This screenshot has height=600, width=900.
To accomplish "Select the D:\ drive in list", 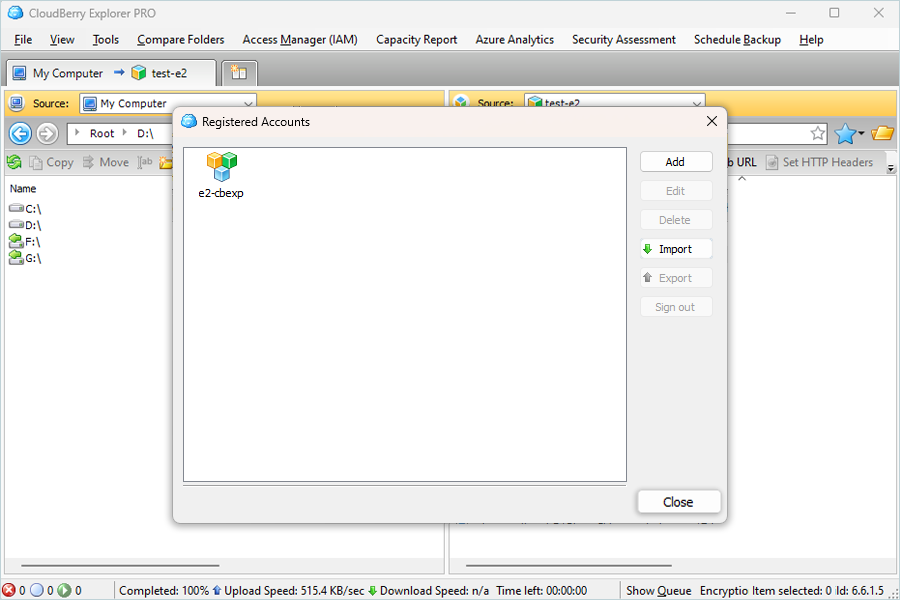I will (25, 225).
